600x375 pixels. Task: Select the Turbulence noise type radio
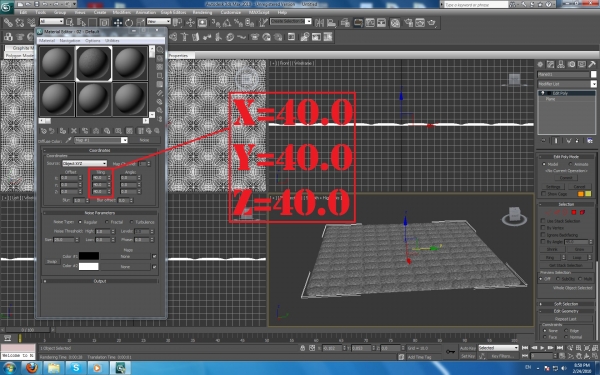(131, 222)
